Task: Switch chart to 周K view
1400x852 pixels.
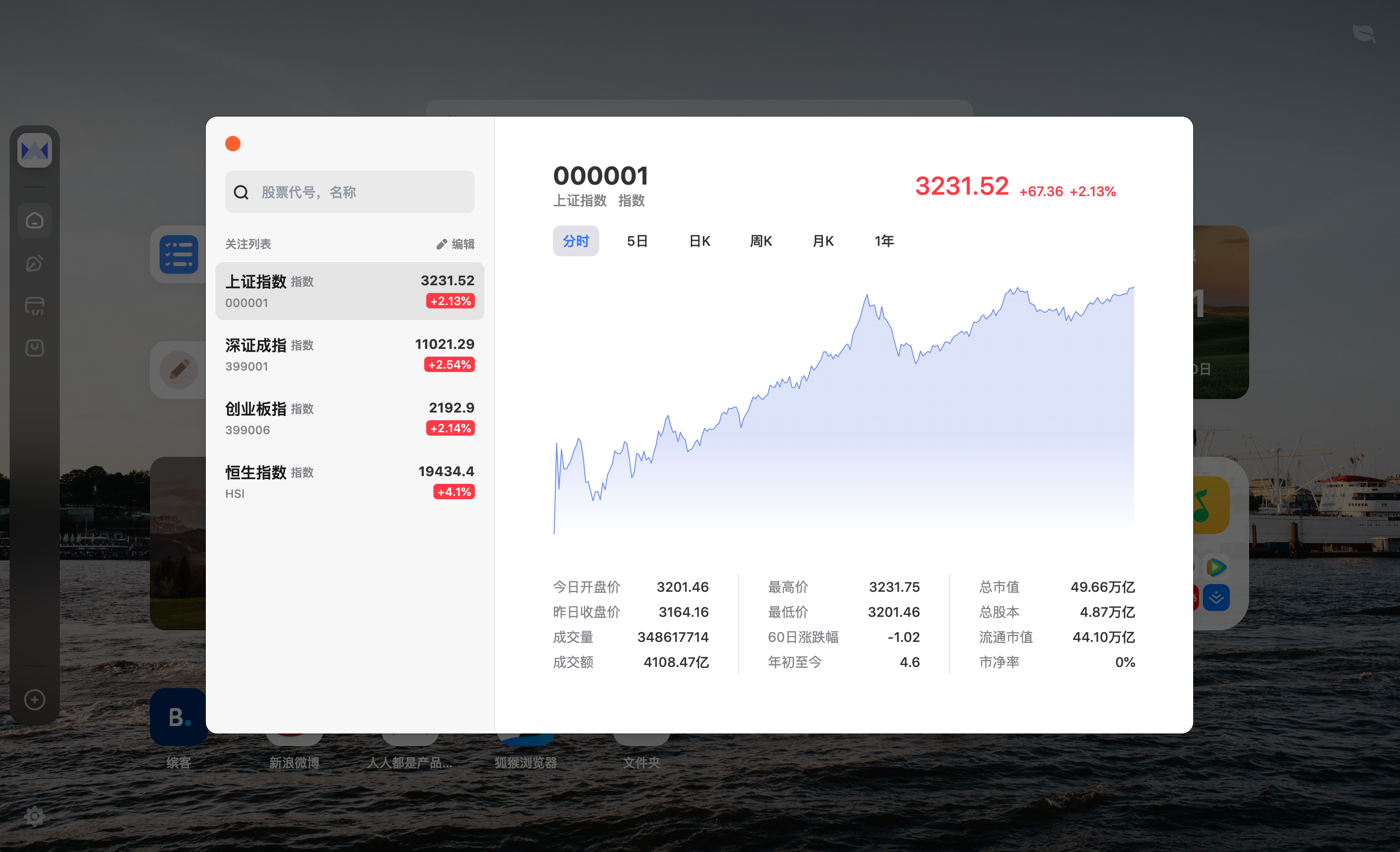Action: pos(761,241)
